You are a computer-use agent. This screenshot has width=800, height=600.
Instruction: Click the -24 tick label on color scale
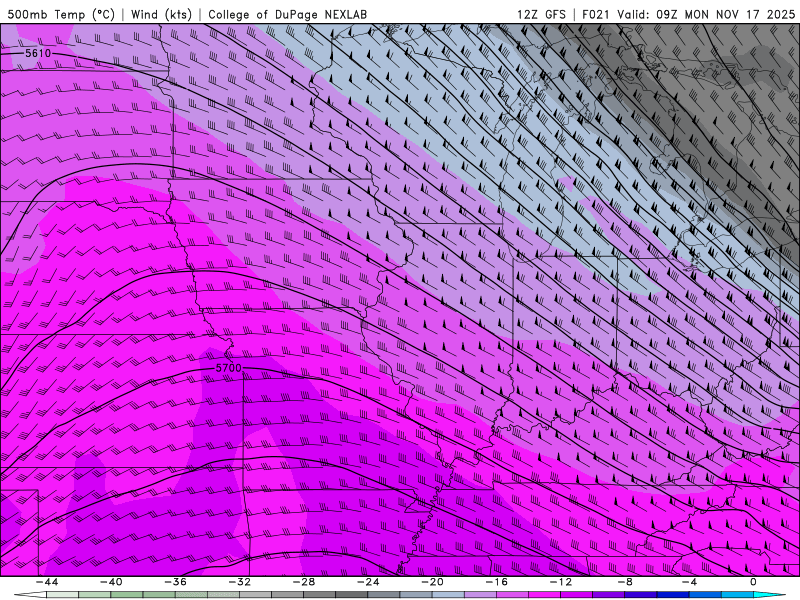[368, 582]
